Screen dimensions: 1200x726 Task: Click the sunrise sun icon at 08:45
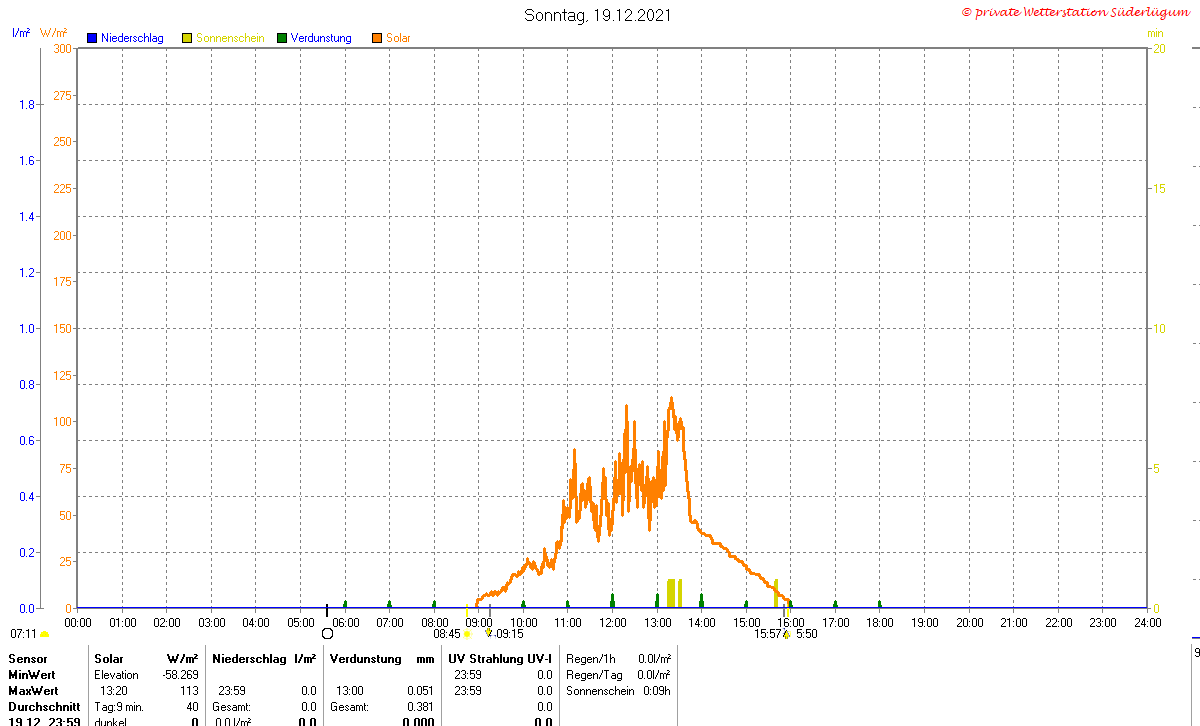click(x=467, y=634)
